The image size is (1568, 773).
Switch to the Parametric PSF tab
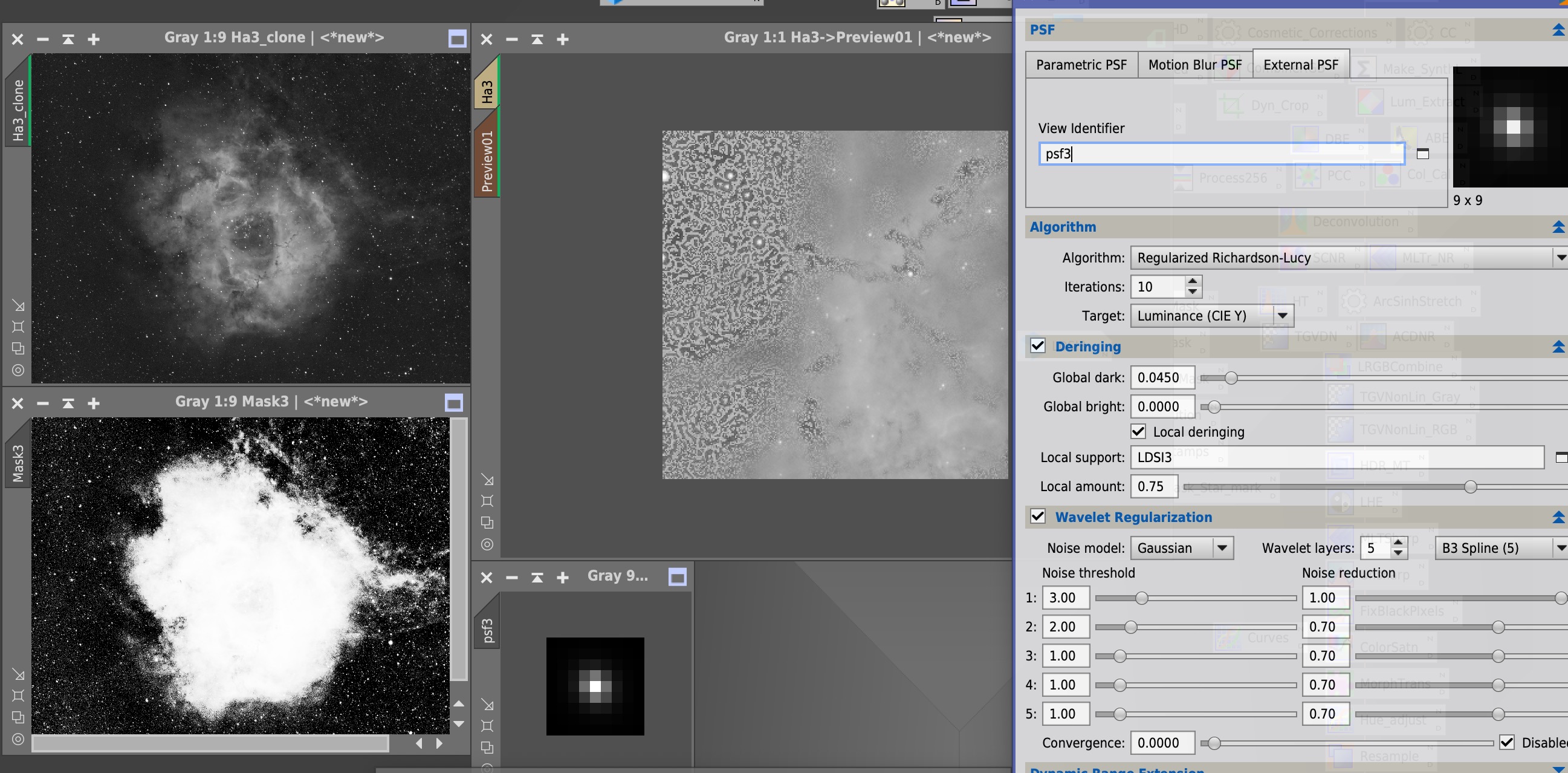(1081, 65)
